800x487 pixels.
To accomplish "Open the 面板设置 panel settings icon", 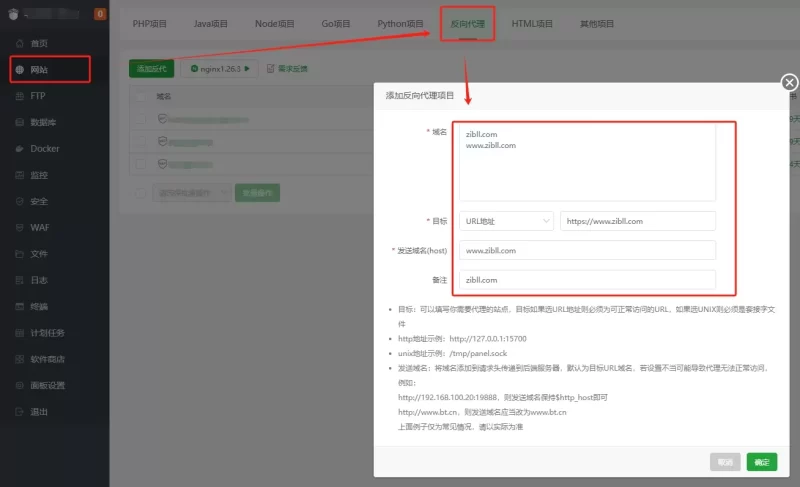I will point(19,386).
